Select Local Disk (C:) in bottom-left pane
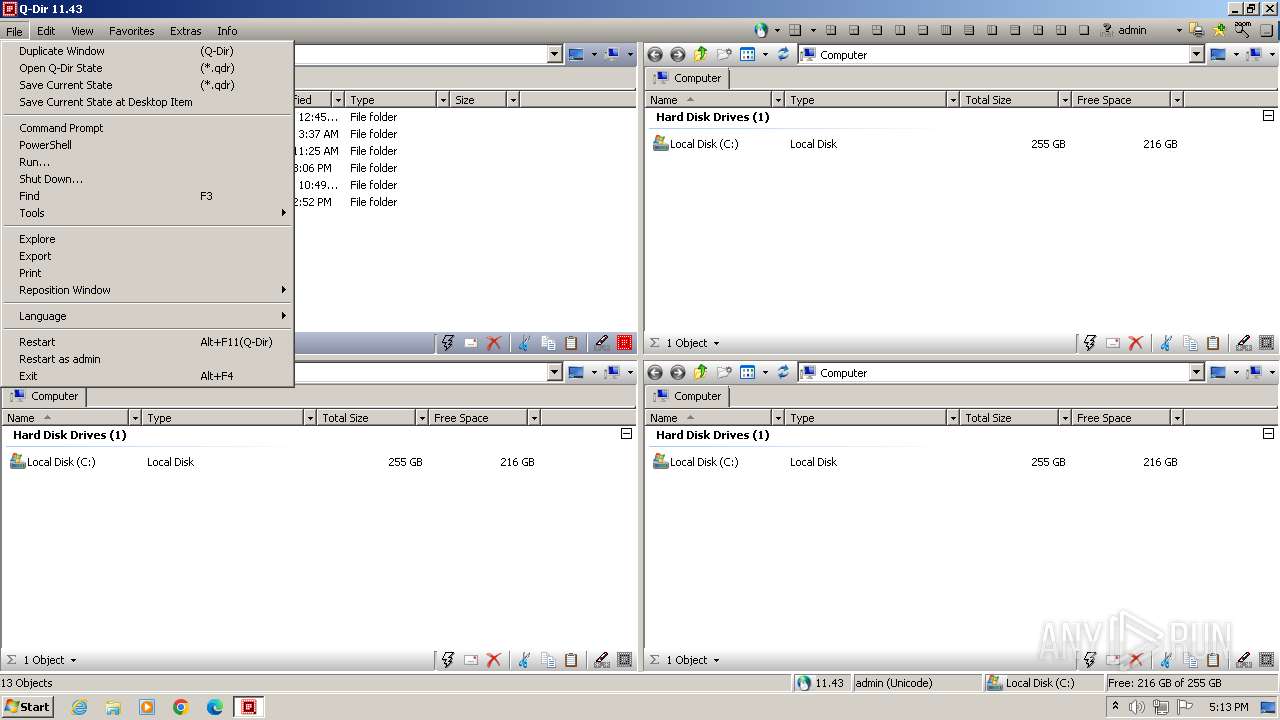 tap(53, 462)
